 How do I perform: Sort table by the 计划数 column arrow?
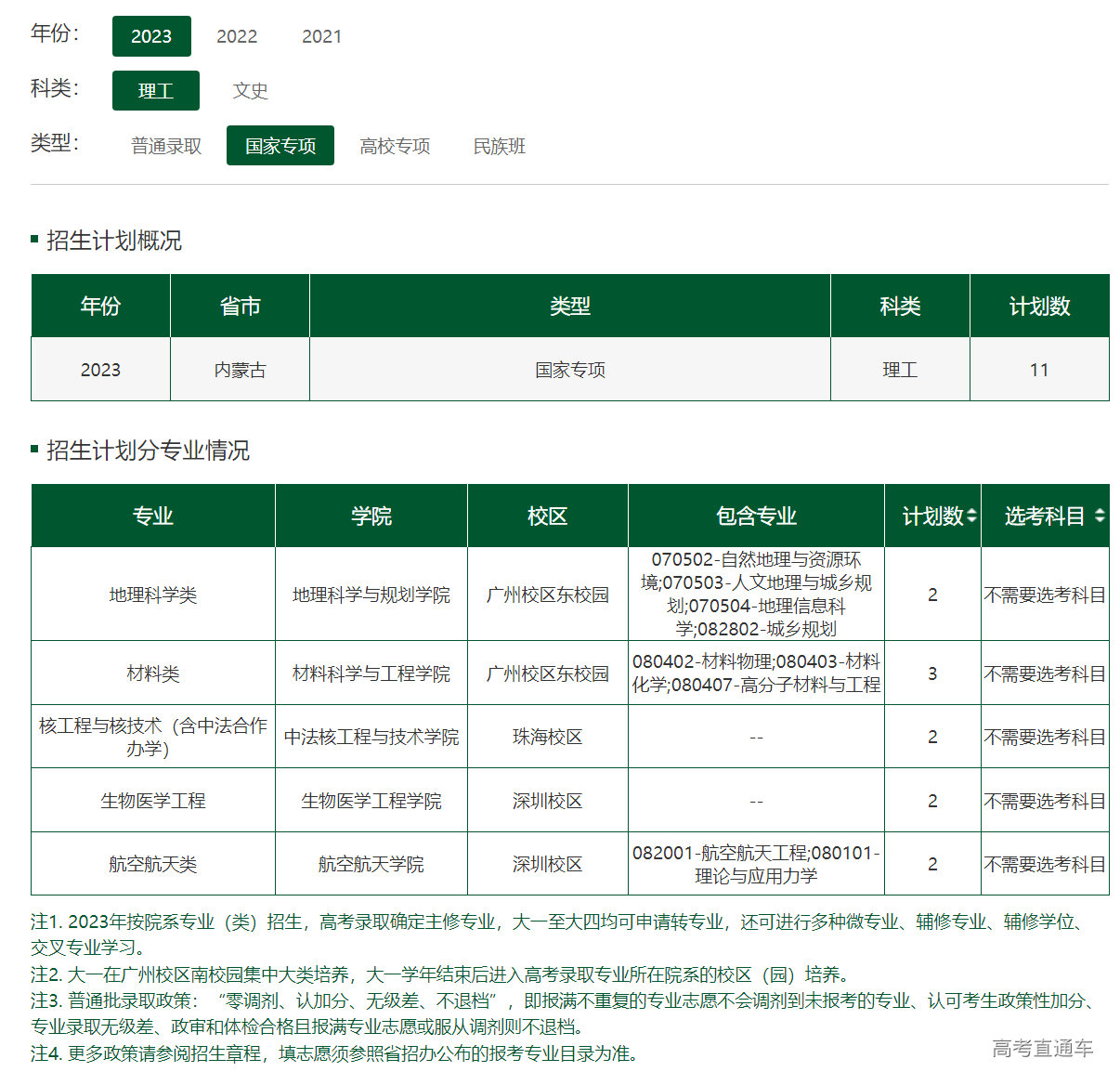(x=971, y=516)
